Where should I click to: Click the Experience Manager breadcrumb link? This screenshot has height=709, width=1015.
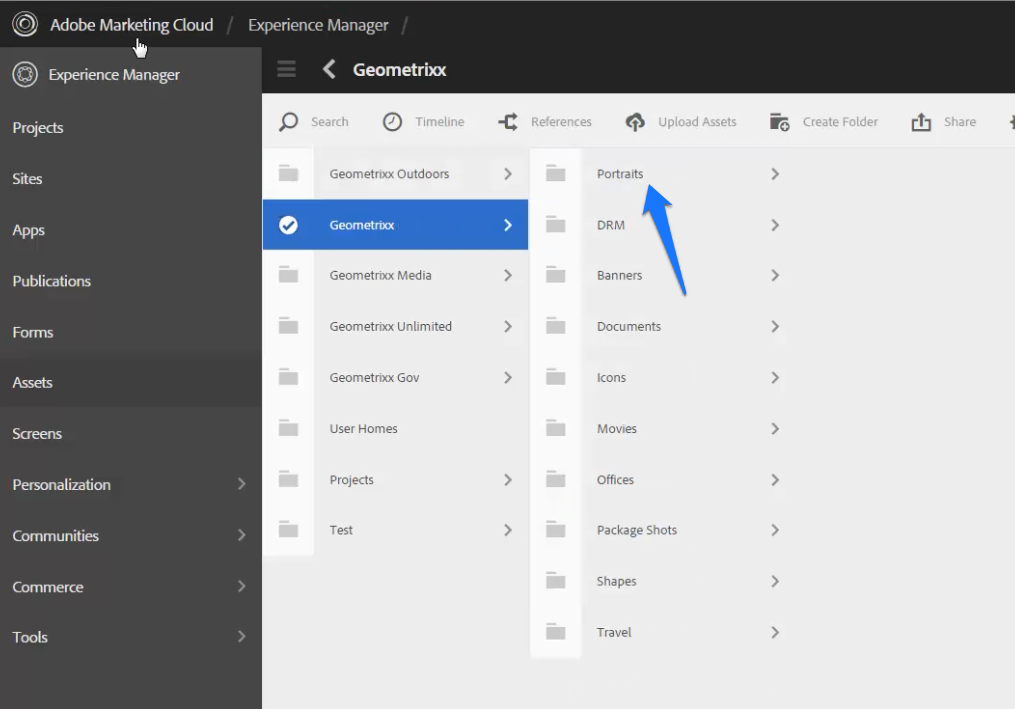318,23
